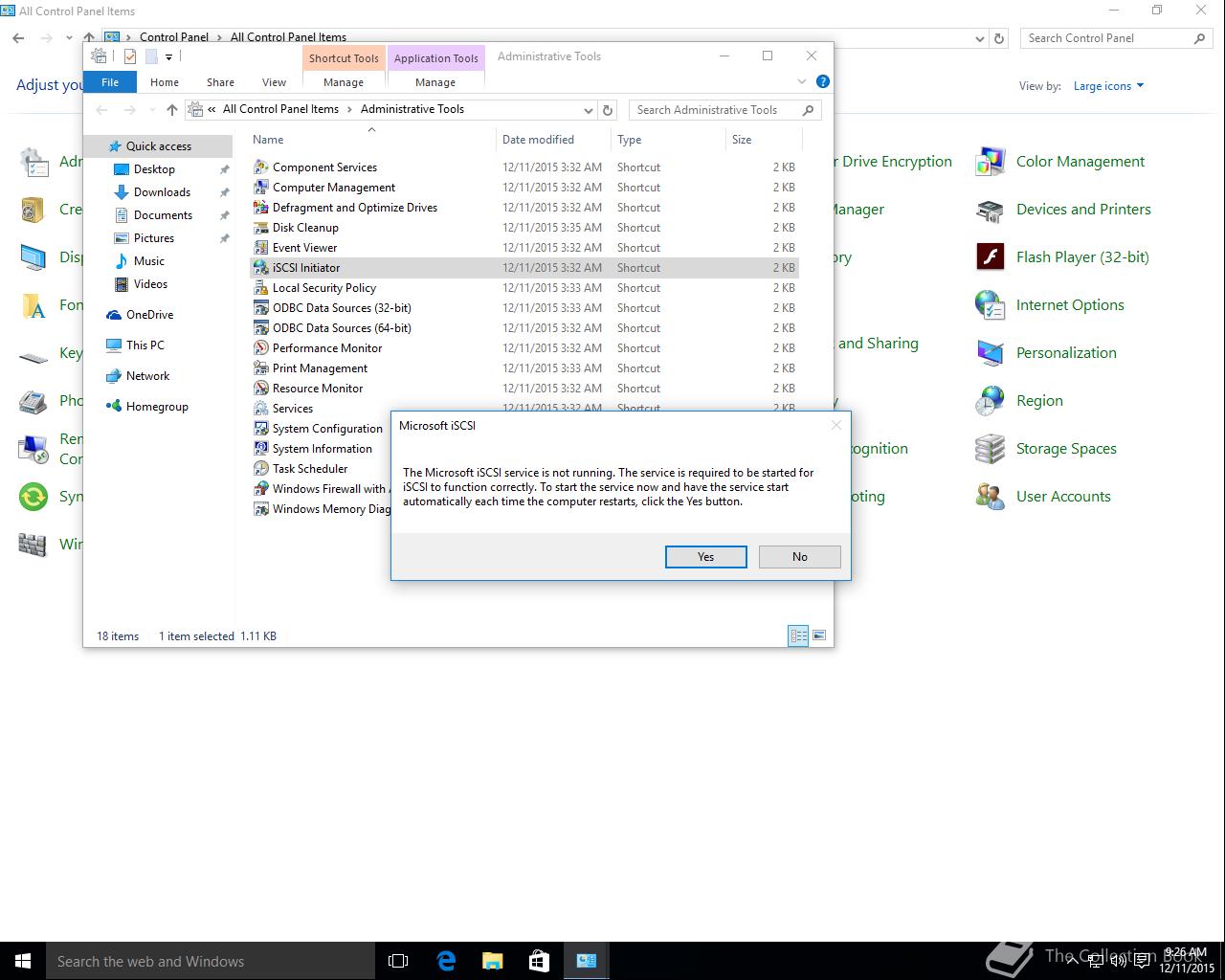Expand Control Panel address bar history dropdown

979,38
